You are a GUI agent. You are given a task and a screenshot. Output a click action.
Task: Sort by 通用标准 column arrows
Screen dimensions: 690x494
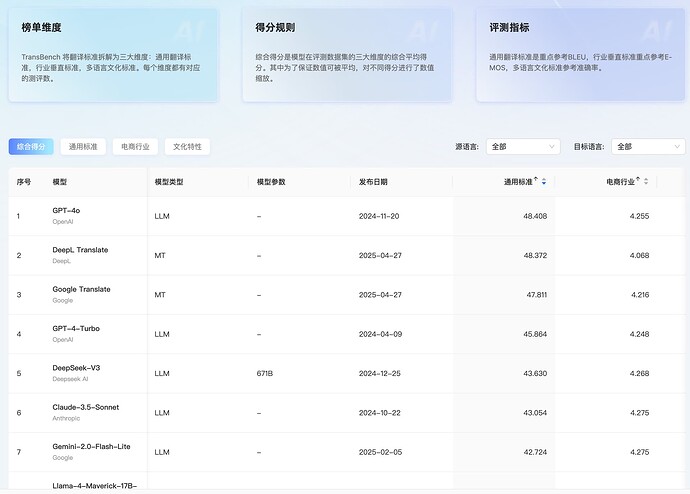click(544, 182)
